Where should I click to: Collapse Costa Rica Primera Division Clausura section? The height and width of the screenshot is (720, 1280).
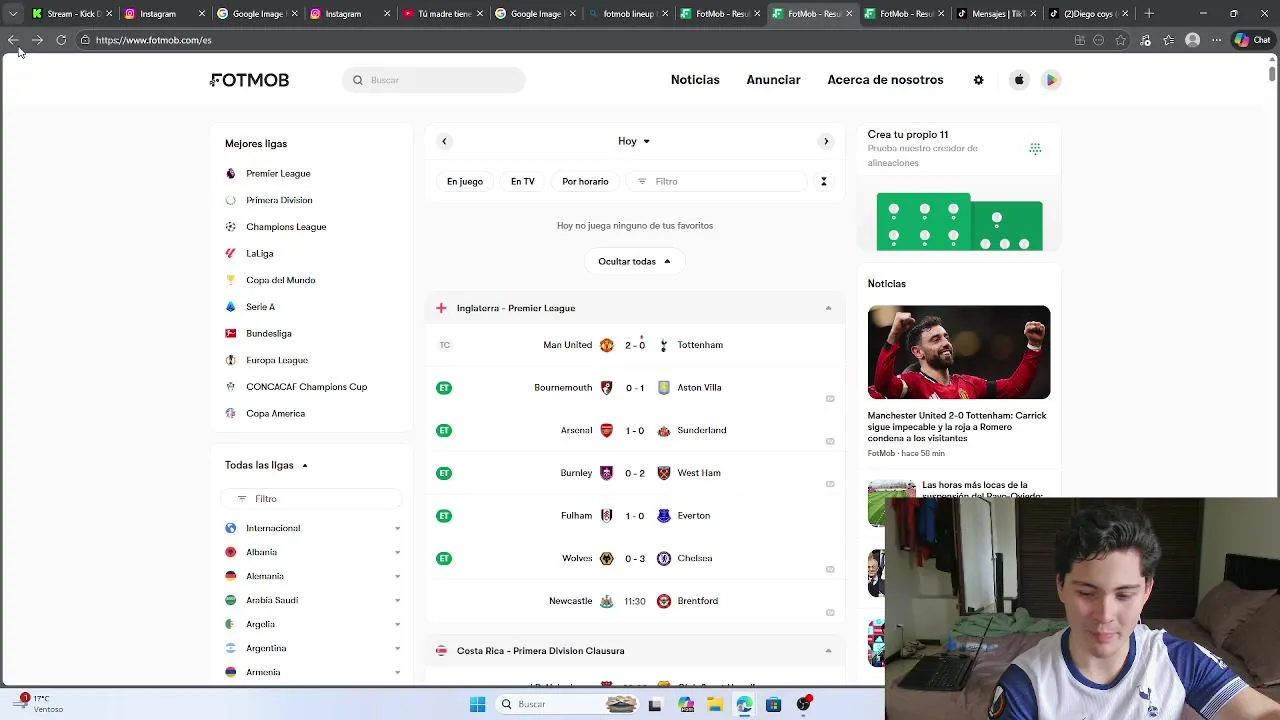click(828, 651)
